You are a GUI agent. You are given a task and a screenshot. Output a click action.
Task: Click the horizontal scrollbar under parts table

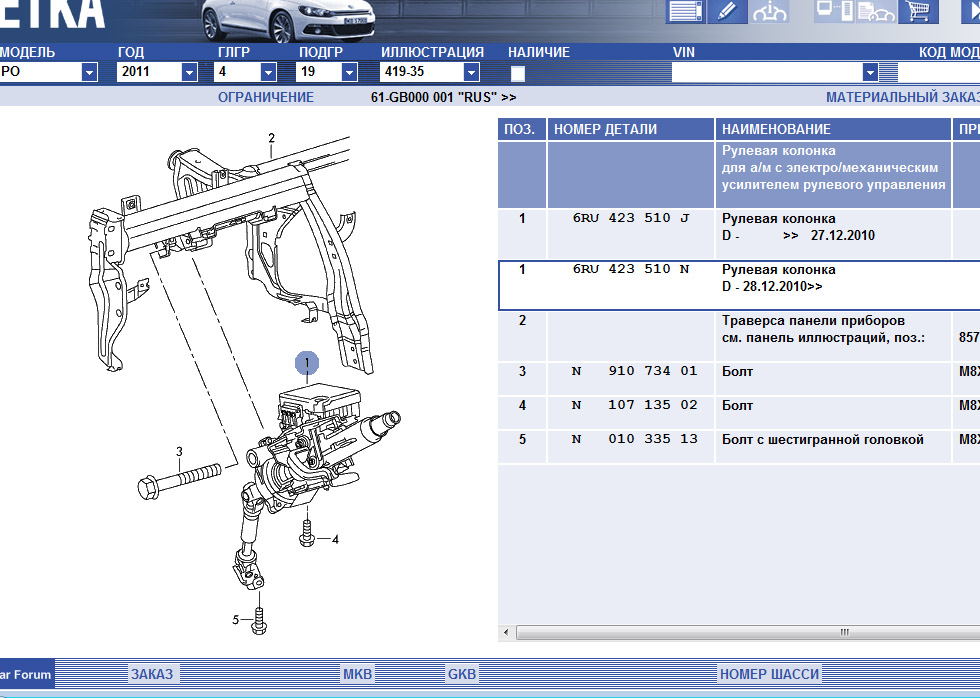point(740,633)
